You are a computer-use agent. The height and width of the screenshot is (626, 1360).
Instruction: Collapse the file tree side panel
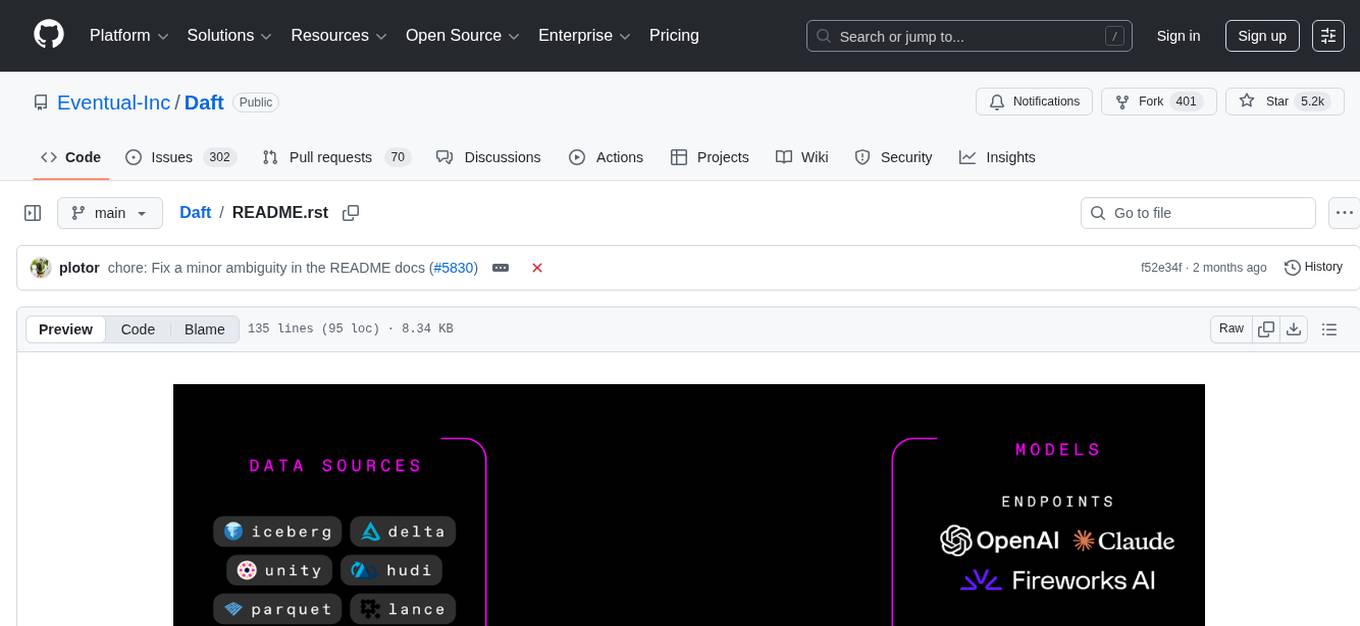32,213
